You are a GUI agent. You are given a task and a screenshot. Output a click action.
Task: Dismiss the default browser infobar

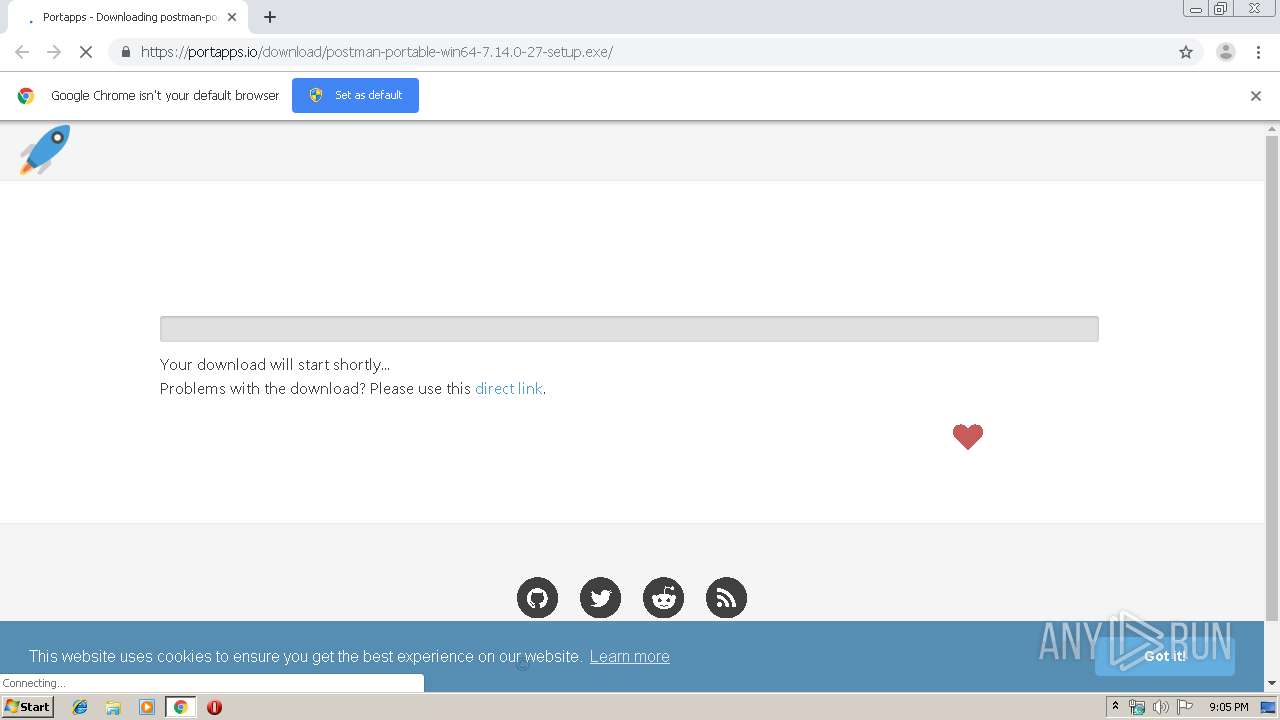tap(1256, 96)
